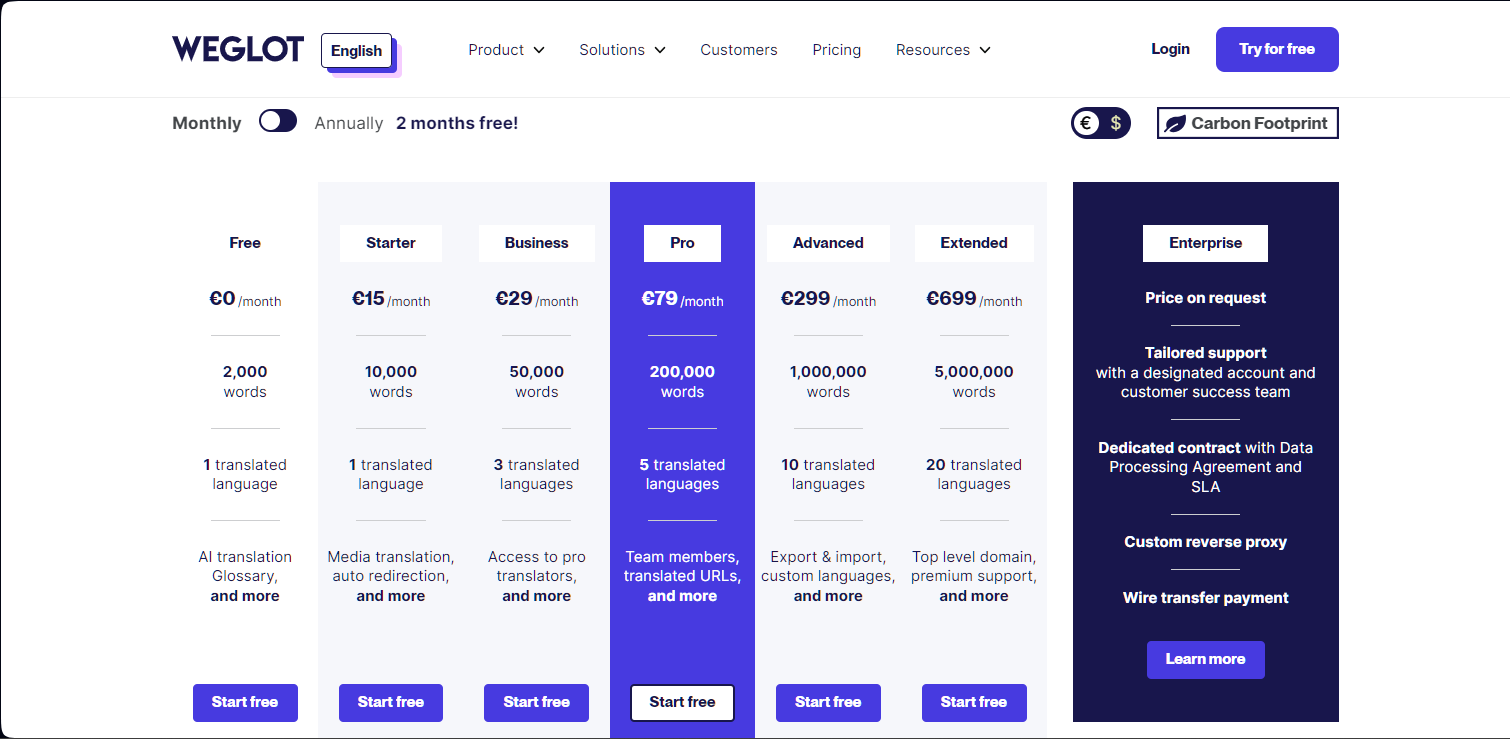Click 'and more' under Free plan
The width and height of the screenshot is (1510, 739).
pyautogui.click(x=245, y=596)
